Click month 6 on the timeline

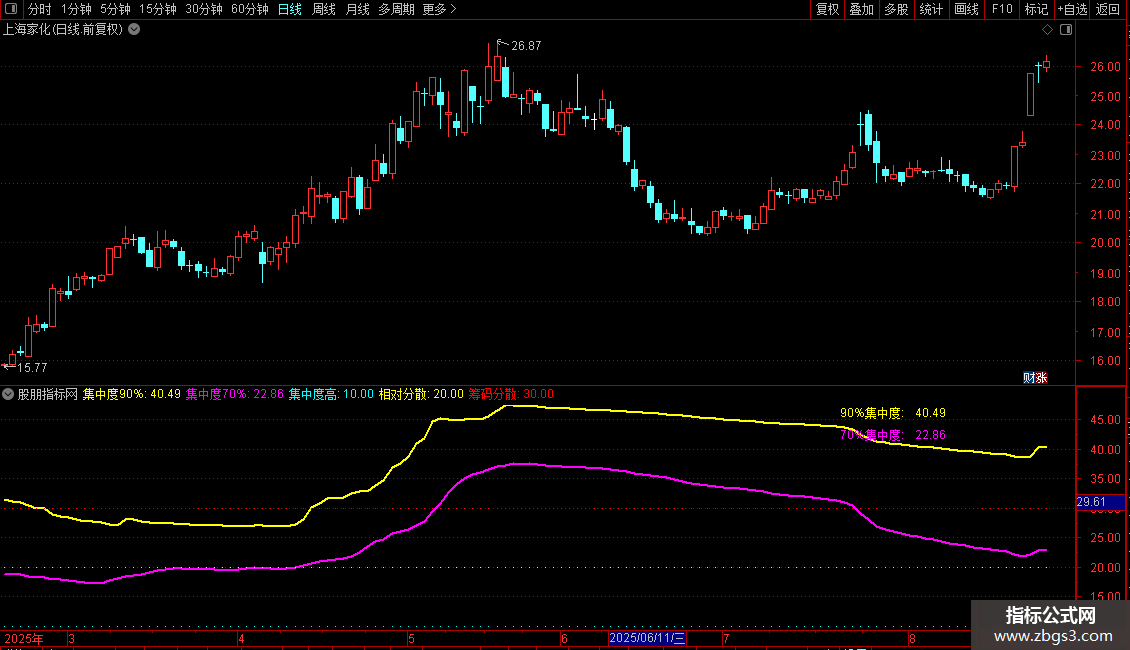(564, 638)
